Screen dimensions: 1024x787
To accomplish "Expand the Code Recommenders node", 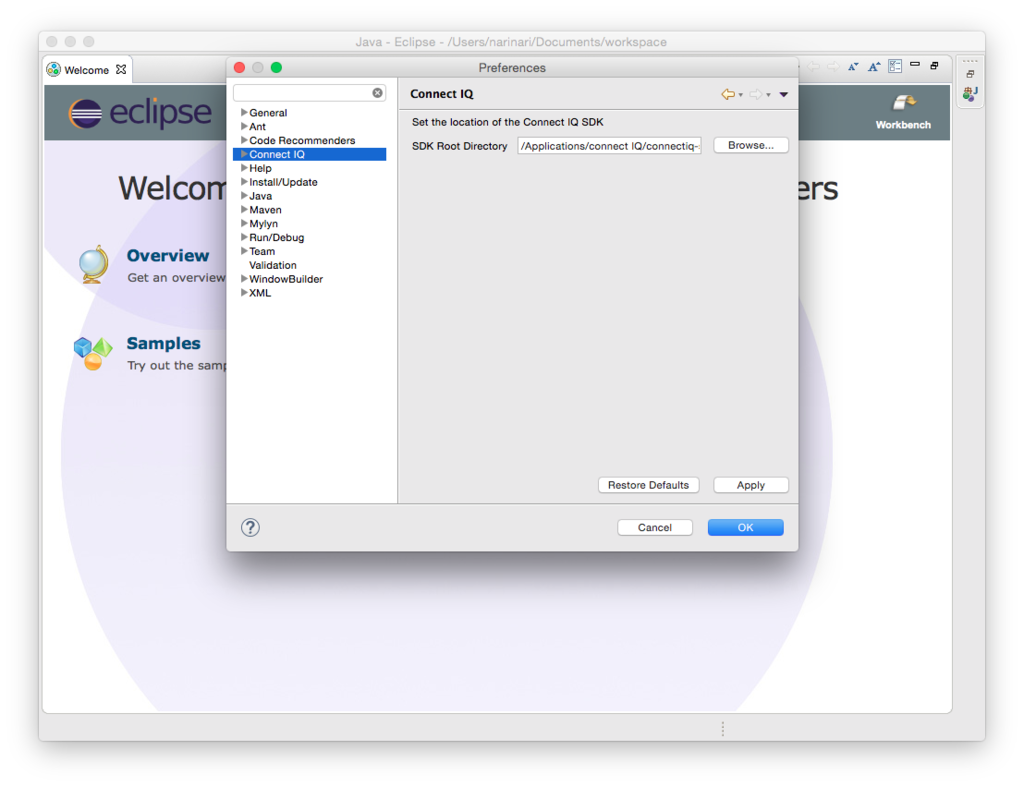I will (x=244, y=140).
